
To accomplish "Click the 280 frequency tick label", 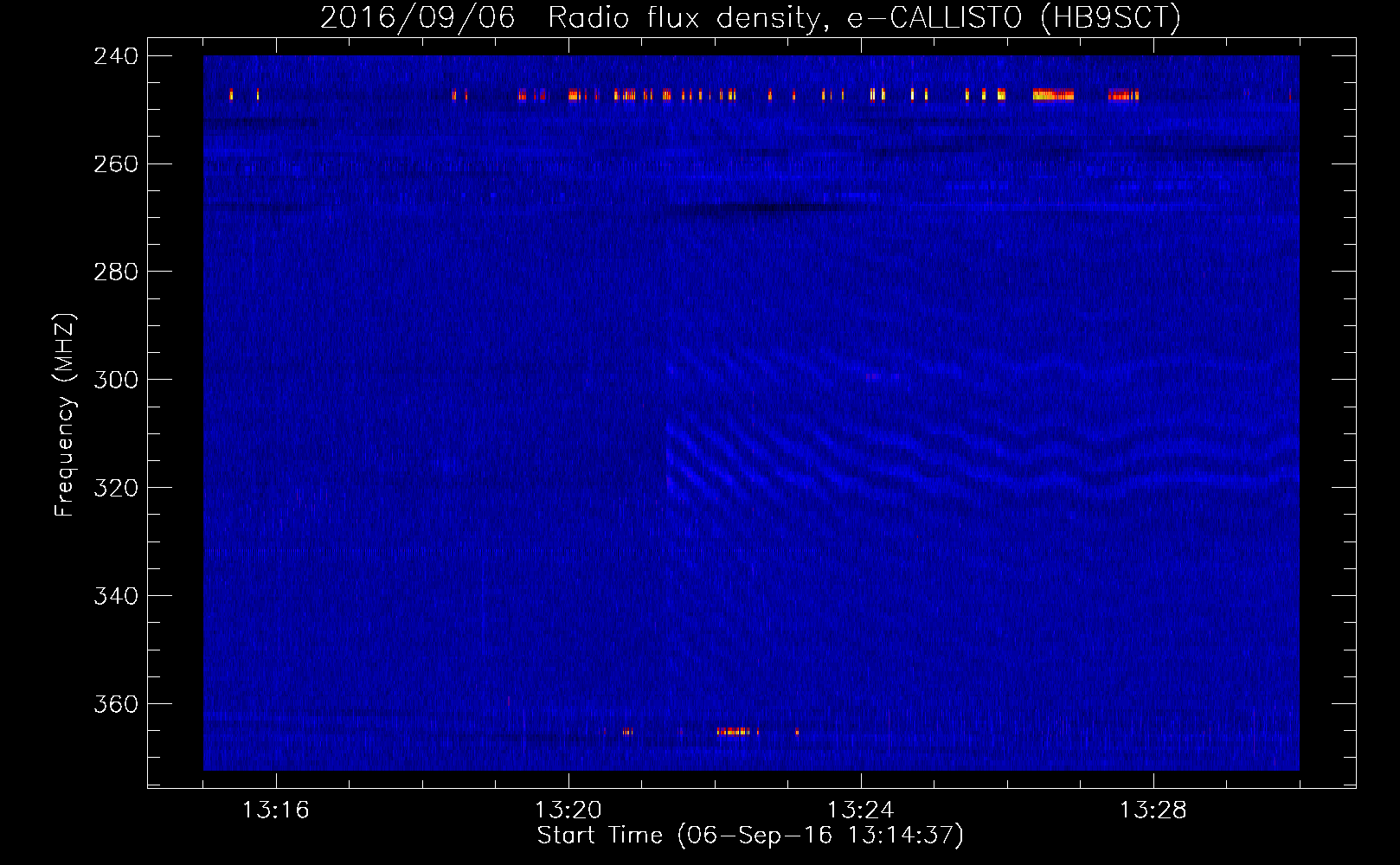I will pos(116,272).
